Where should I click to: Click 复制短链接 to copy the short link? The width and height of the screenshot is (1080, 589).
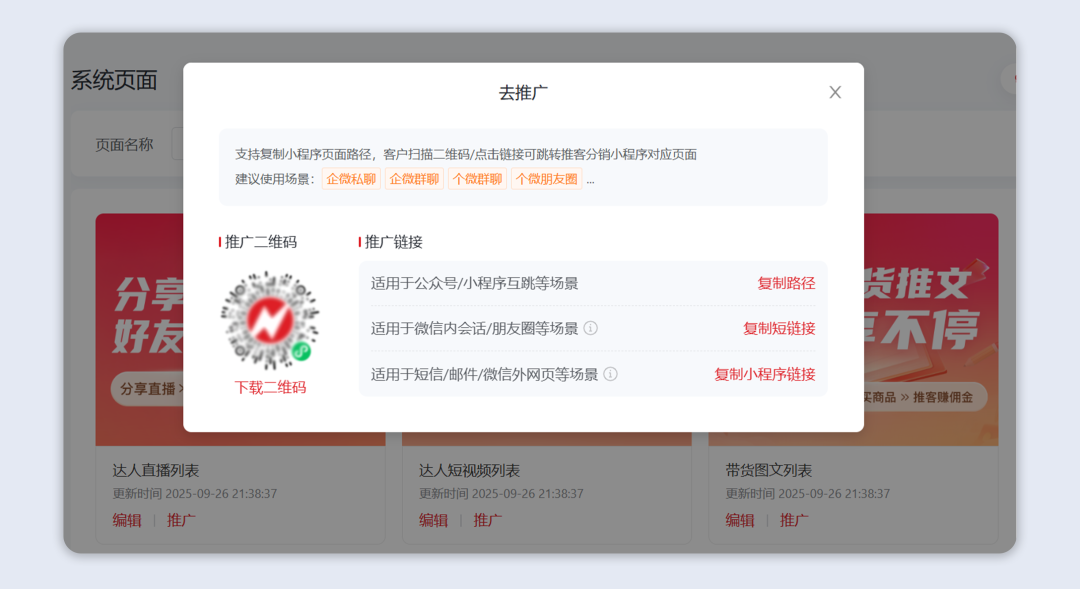coord(779,328)
